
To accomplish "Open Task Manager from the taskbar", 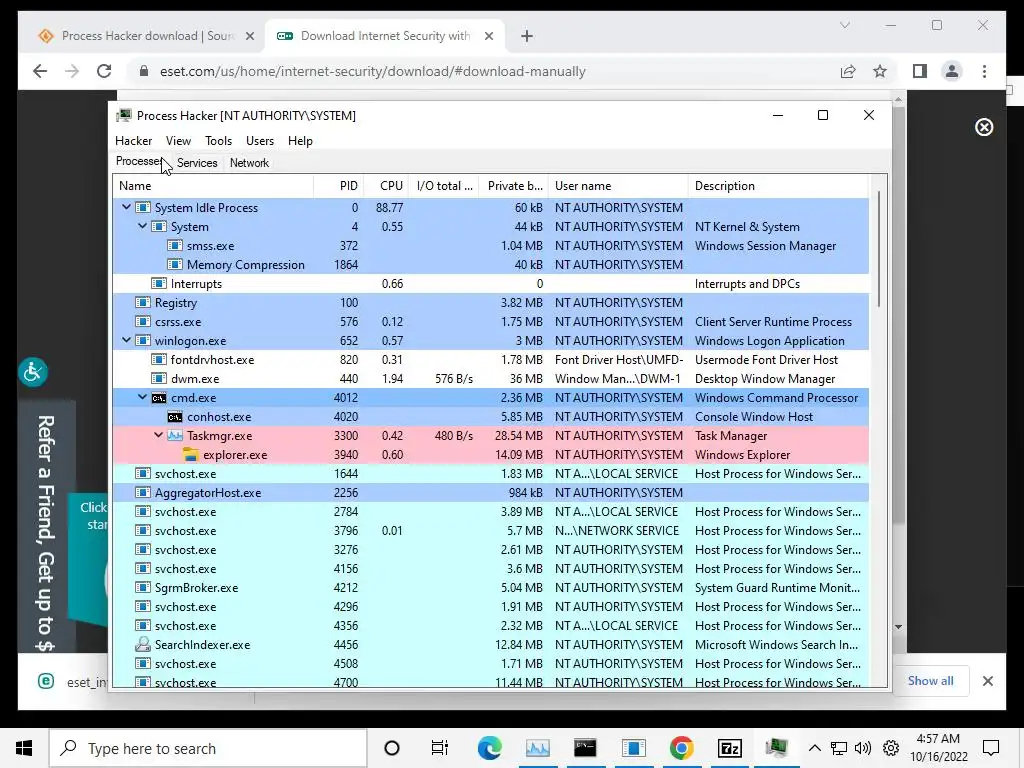I will click(537, 748).
